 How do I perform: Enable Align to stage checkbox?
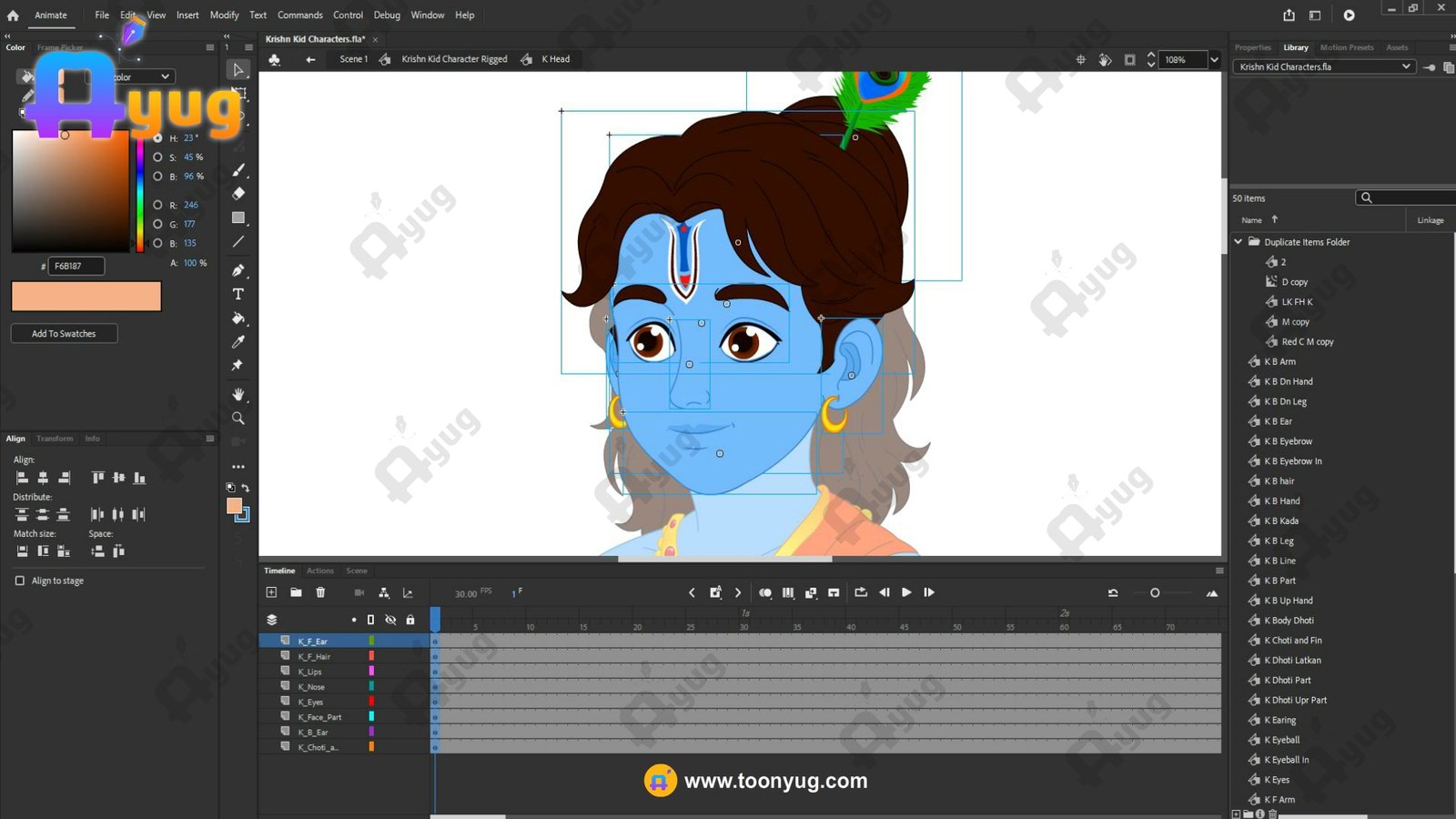(x=20, y=581)
